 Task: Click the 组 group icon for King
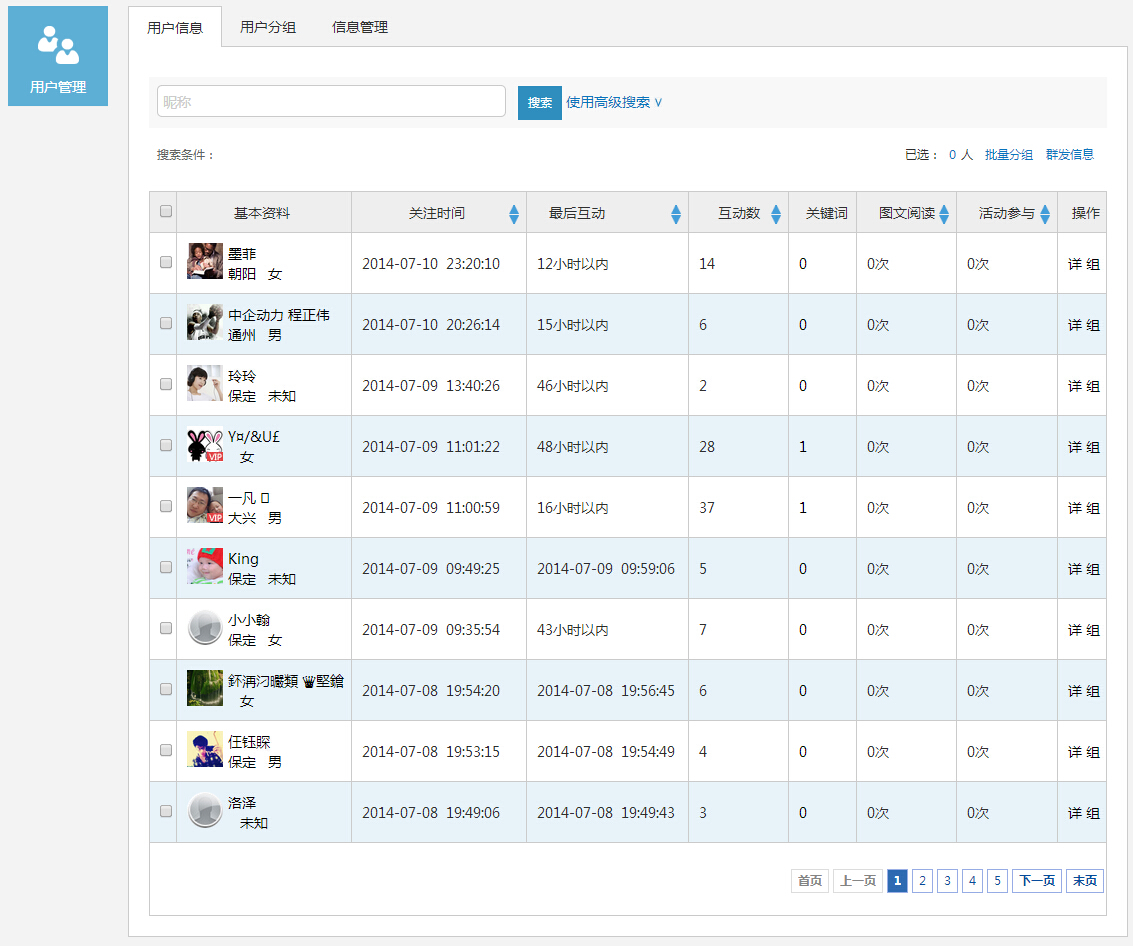pos(1093,569)
